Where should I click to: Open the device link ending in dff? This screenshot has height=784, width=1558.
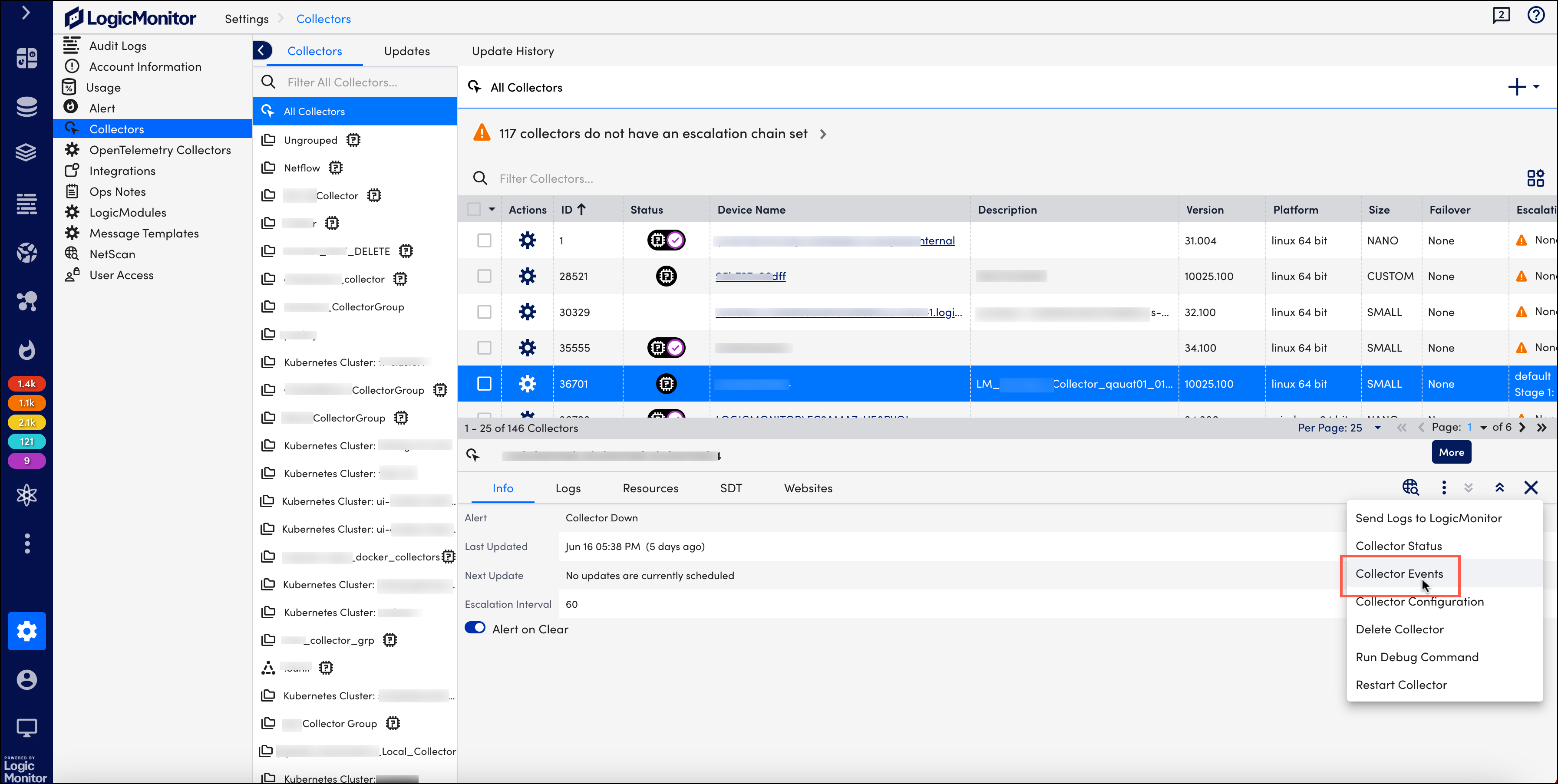click(750, 276)
